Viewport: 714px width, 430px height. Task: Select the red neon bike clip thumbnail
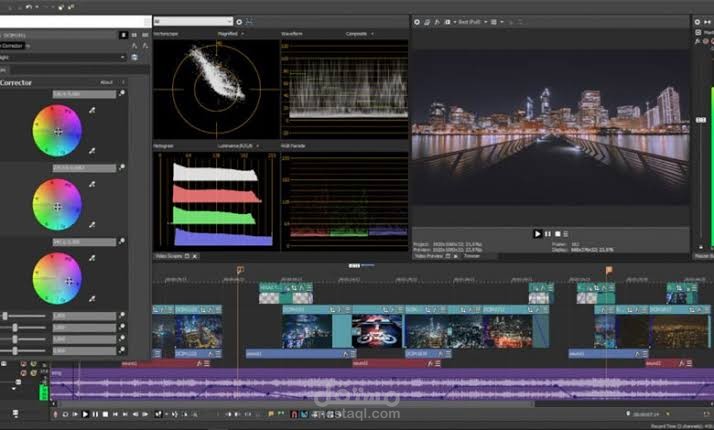377,331
